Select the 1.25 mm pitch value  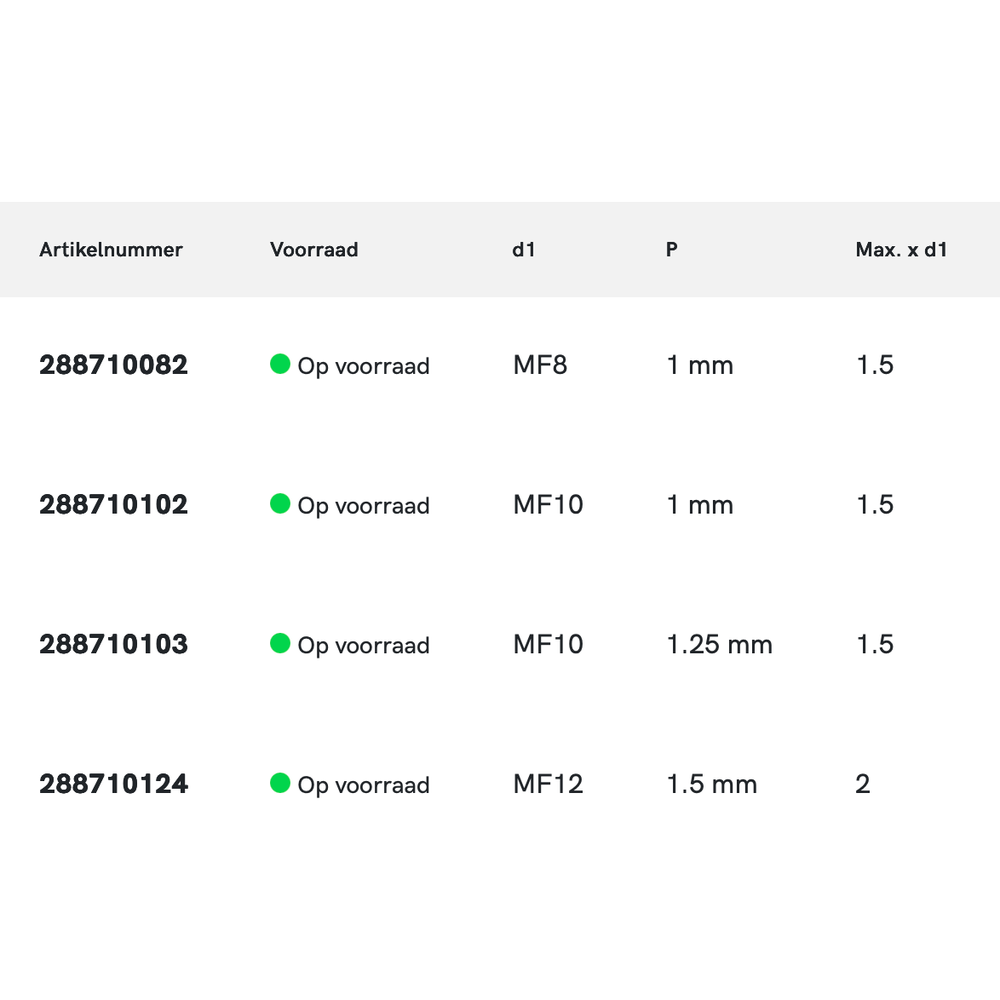(719, 645)
